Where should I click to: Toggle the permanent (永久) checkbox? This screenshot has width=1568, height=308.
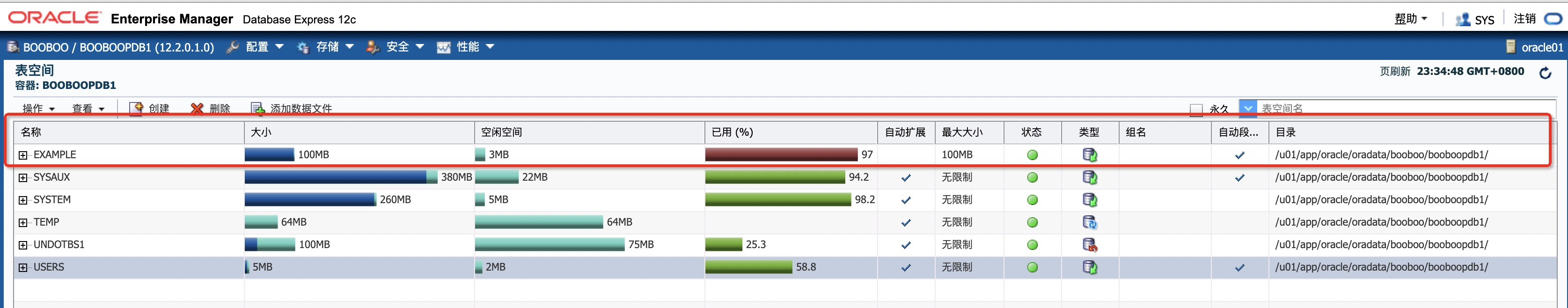click(1196, 110)
